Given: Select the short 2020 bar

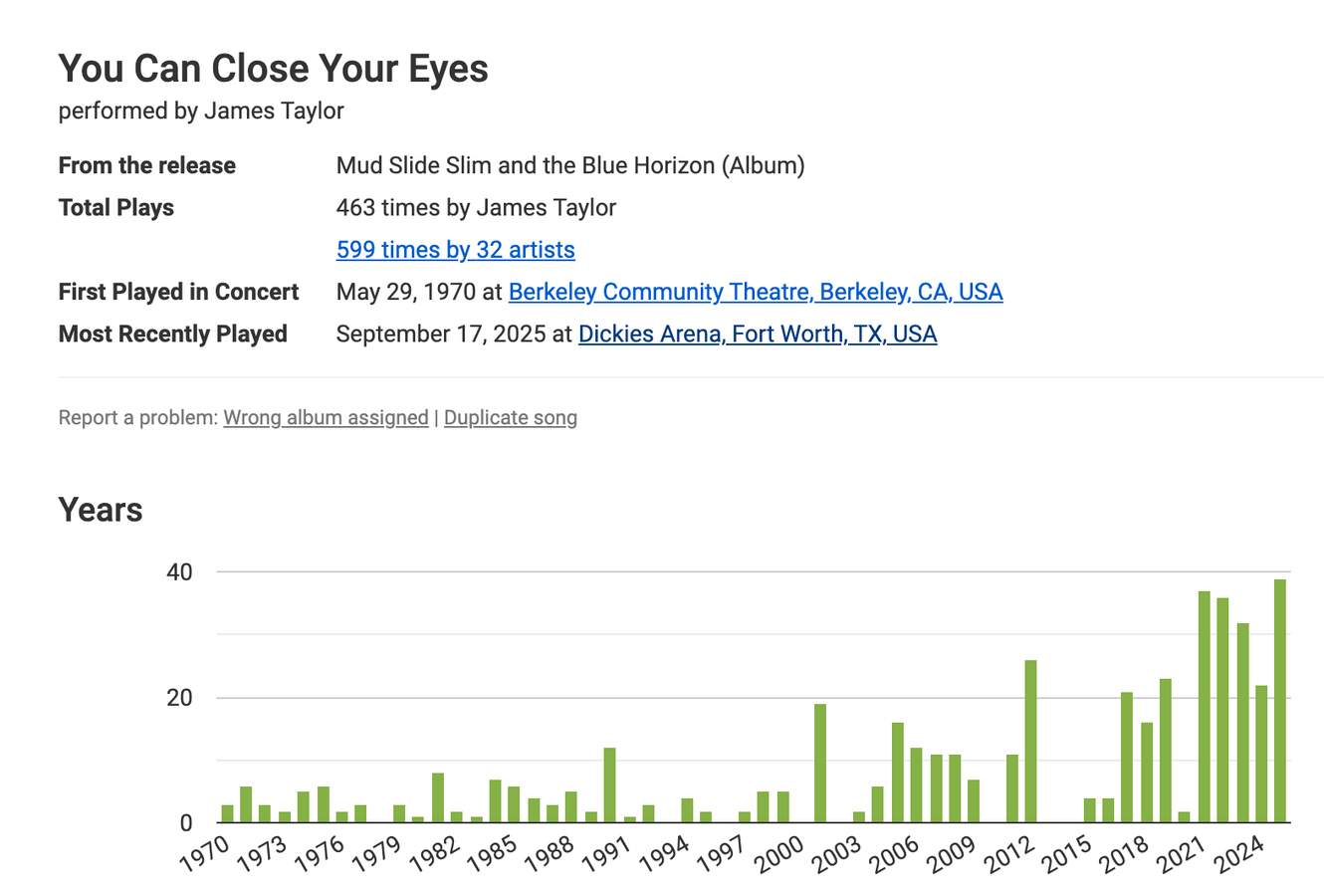Looking at the screenshot, I should 1185,817.
